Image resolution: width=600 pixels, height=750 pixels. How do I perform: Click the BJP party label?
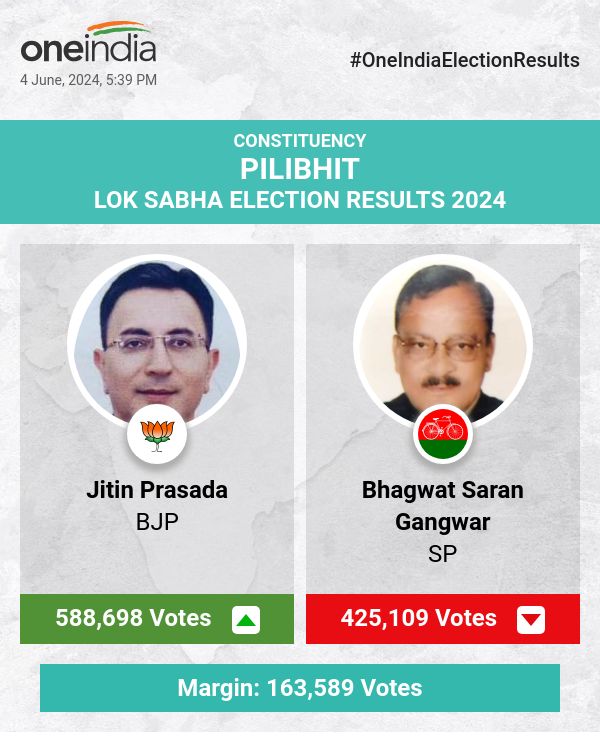point(157,522)
